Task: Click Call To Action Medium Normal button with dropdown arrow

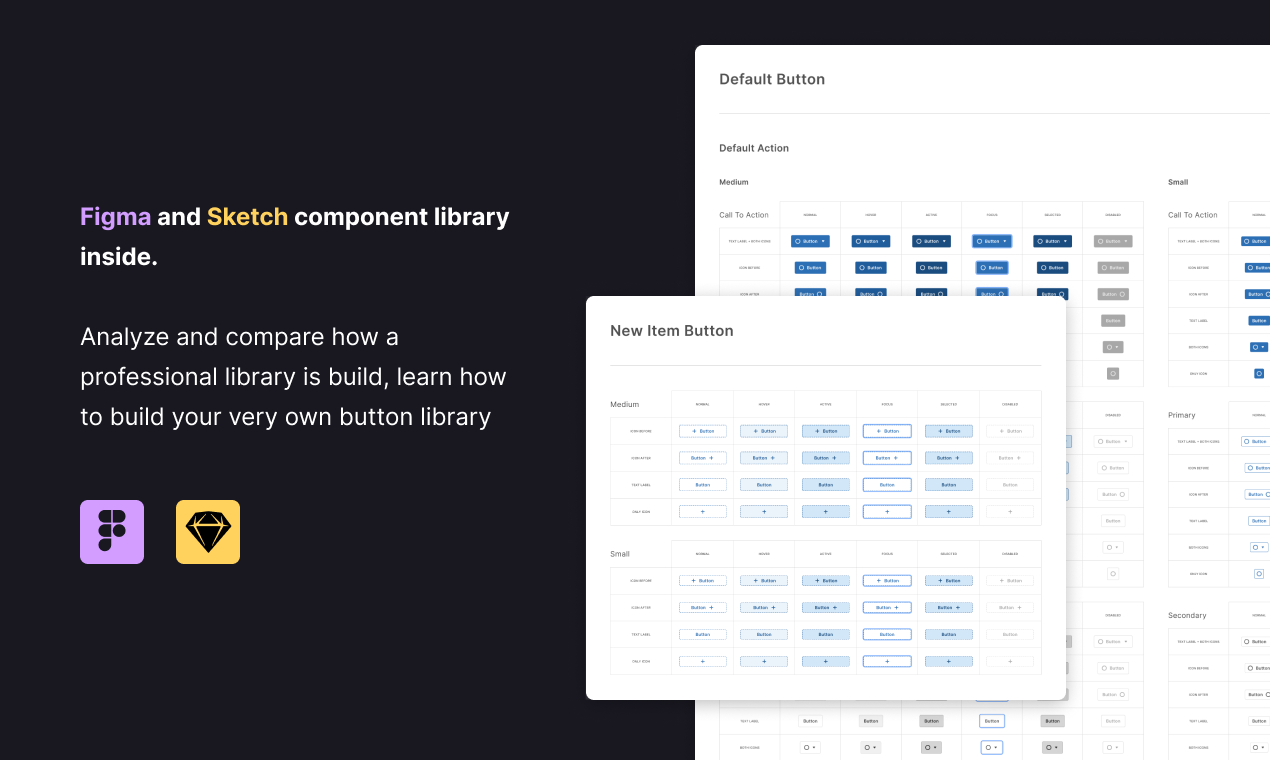Action: 810,241
